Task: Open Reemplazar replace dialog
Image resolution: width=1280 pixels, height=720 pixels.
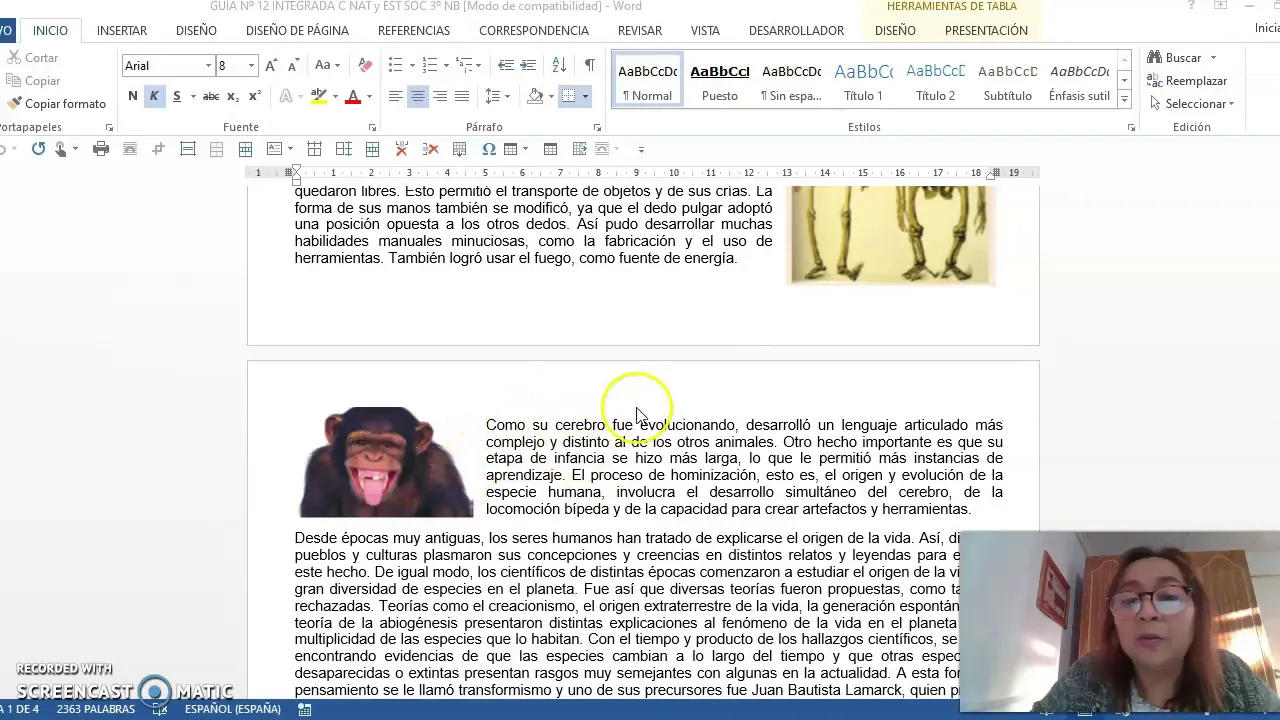Action: (1187, 81)
